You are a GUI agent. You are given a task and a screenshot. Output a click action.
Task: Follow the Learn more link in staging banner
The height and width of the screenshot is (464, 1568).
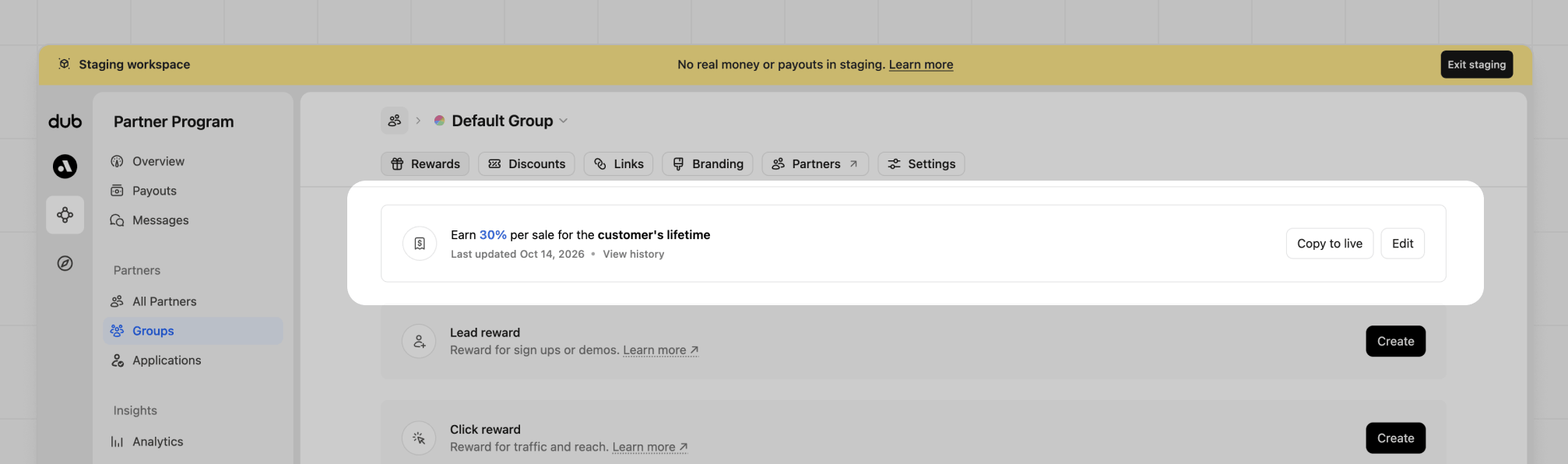pyautogui.click(x=921, y=65)
